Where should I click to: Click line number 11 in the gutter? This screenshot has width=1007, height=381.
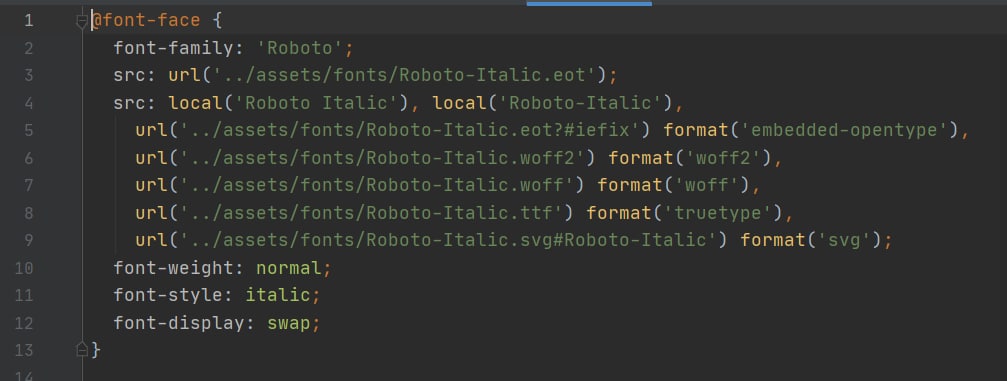(x=24, y=295)
